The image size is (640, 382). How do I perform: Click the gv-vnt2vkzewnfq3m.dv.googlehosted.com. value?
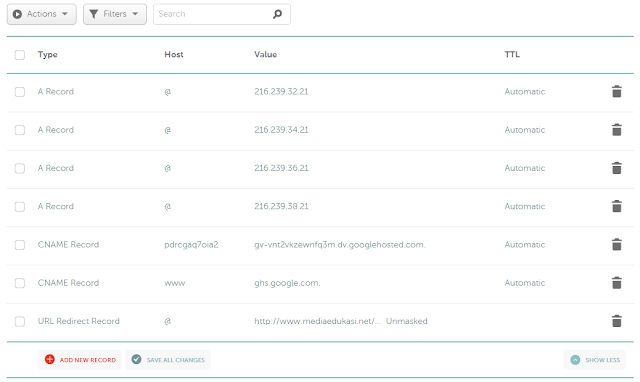(x=340, y=244)
